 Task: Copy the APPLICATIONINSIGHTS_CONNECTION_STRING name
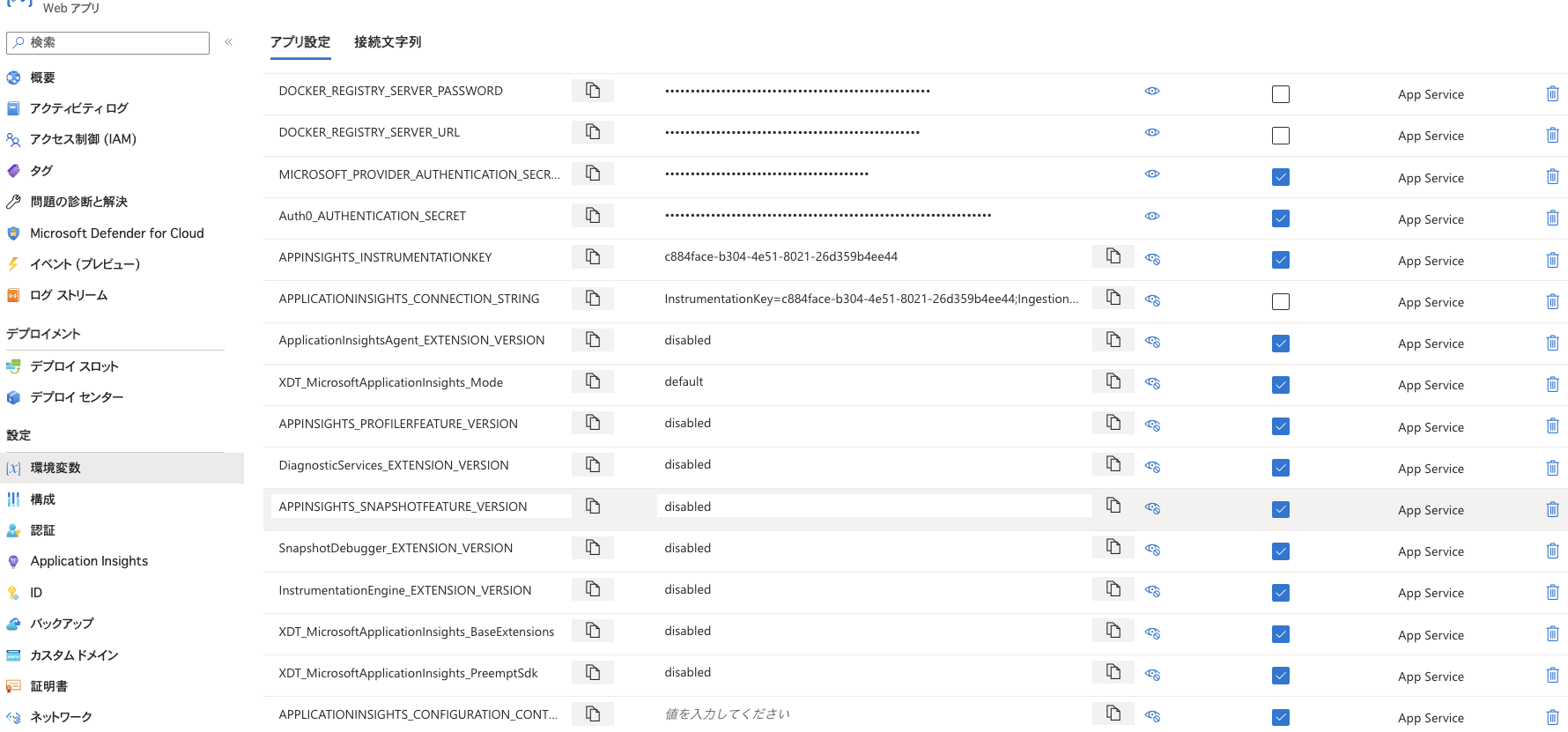(x=593, y=299)
